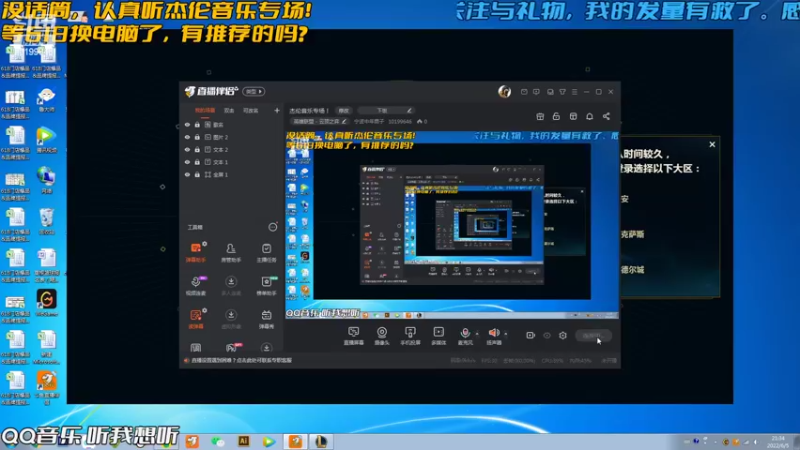Toggle the preview eye icon near settings gear

547,335
